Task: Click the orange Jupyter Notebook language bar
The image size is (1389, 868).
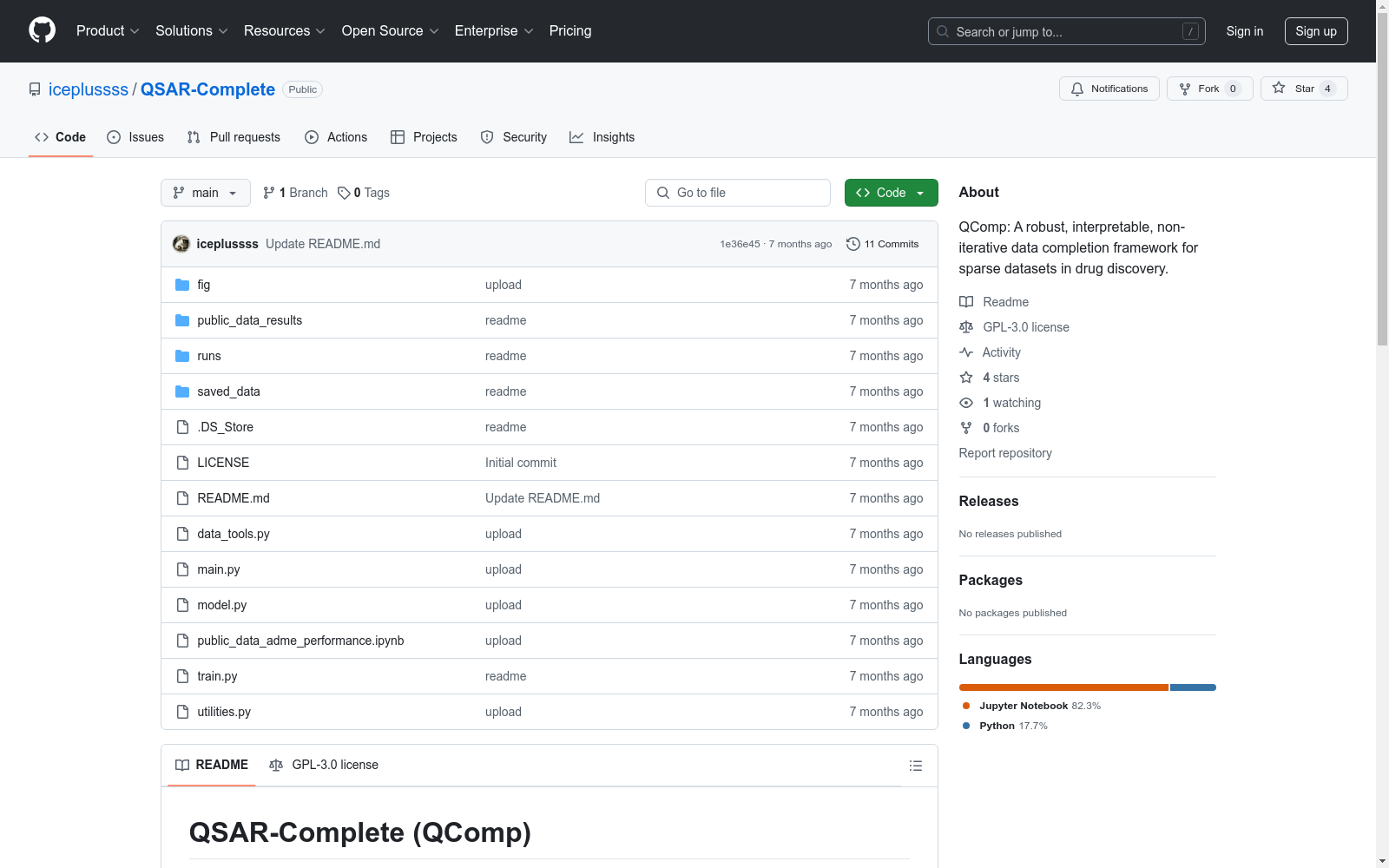Action: (1063, 687)
